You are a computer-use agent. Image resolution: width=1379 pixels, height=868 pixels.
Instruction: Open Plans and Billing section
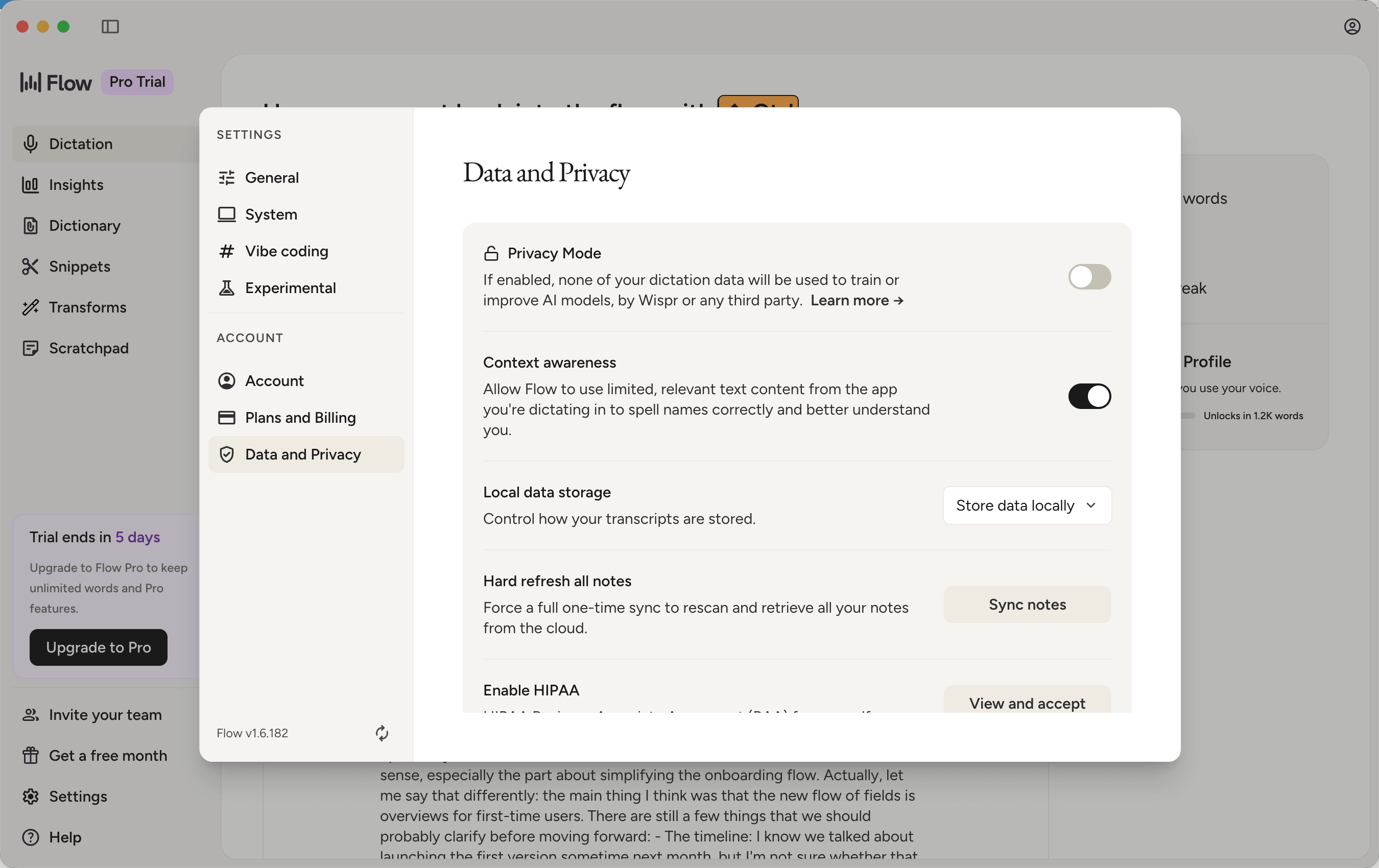306,417
